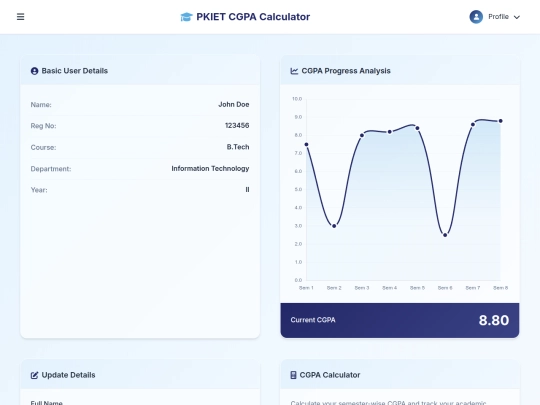Click the name value John Doe
Image resolution: width=540 pixels, height=405 pixels.
(233, 104)
